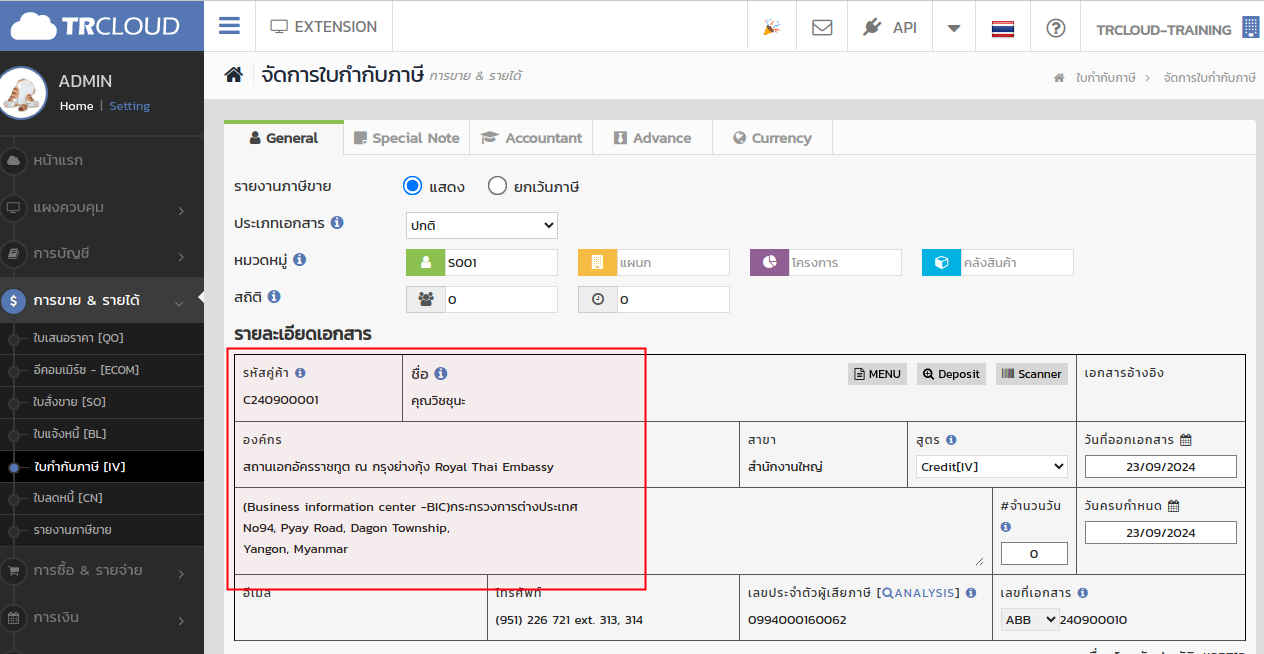Screen dimensions: 1264x654
Task: Click info icon next to ประเภทเอกสาร
Action: [x=337, y=222]
